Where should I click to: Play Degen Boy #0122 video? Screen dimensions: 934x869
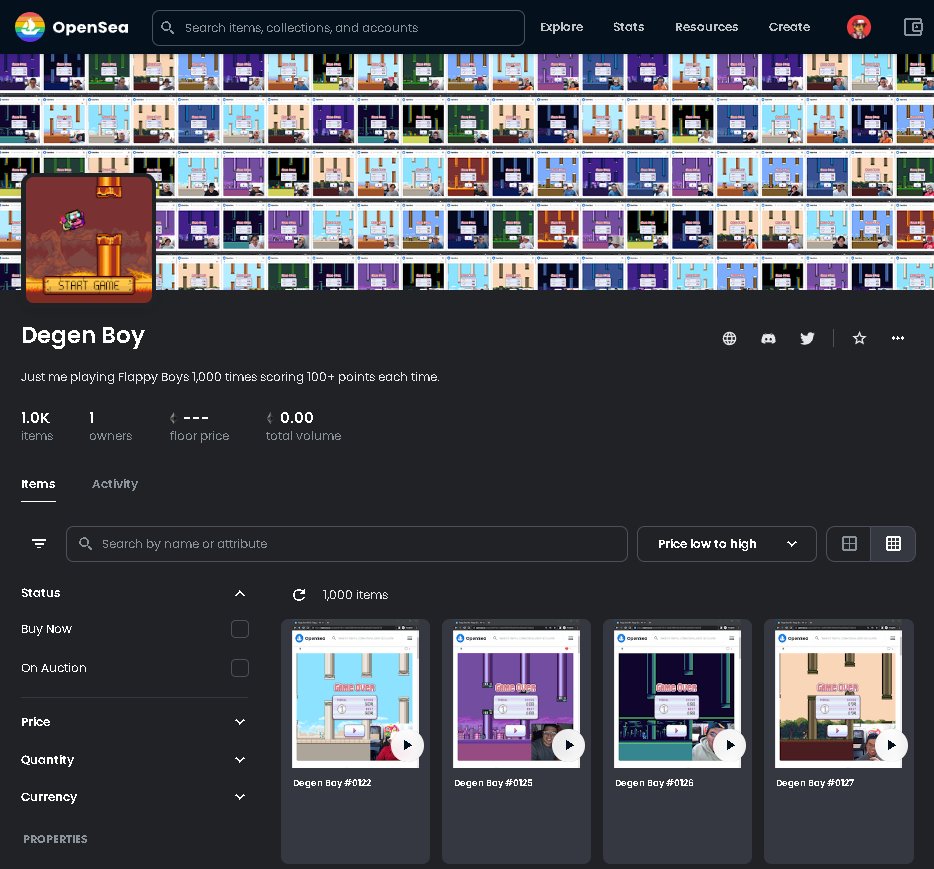pos(407,745)
